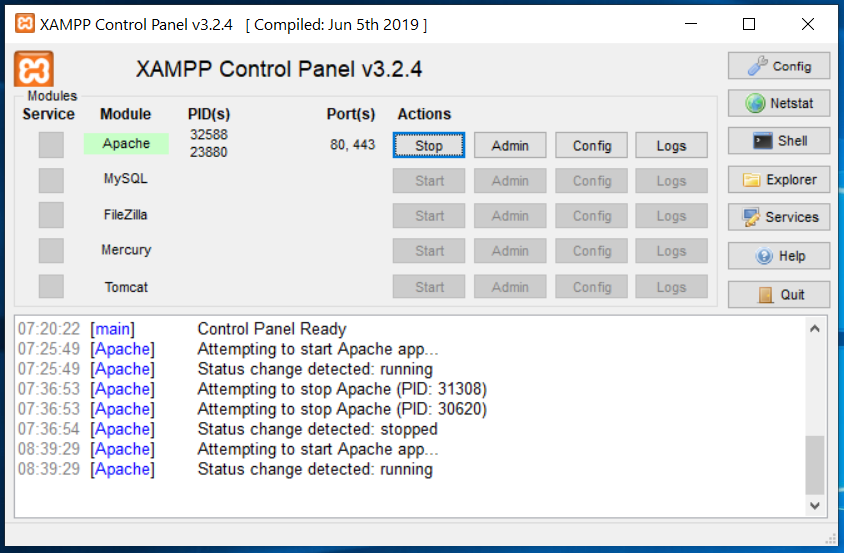Toggle Apache service install checkbox
Screen dimensions: 844x553
pyautogui.click(x=51, y=145)
